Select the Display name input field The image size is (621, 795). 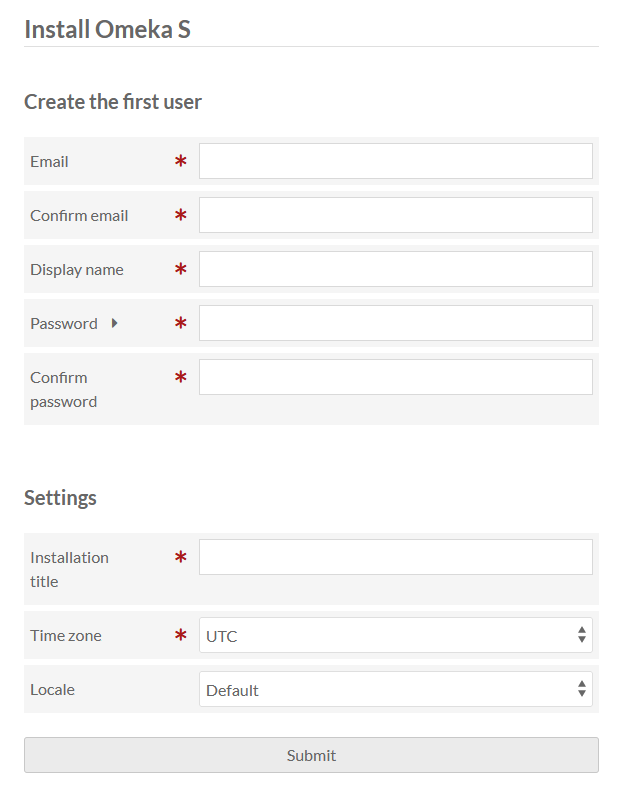395,269
